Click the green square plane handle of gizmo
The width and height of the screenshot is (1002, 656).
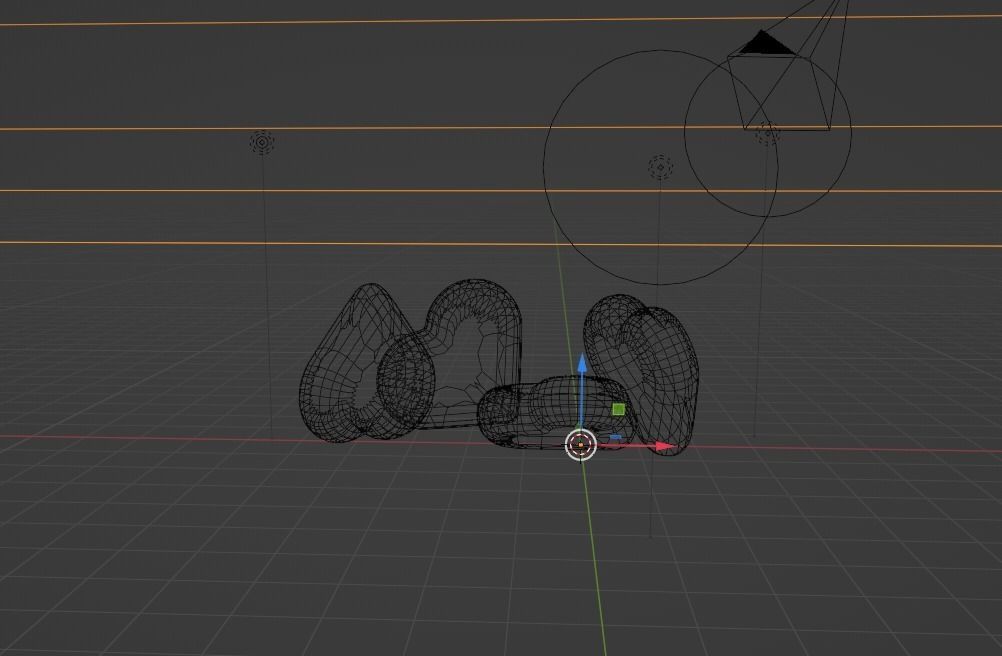[x=618, y=409]
